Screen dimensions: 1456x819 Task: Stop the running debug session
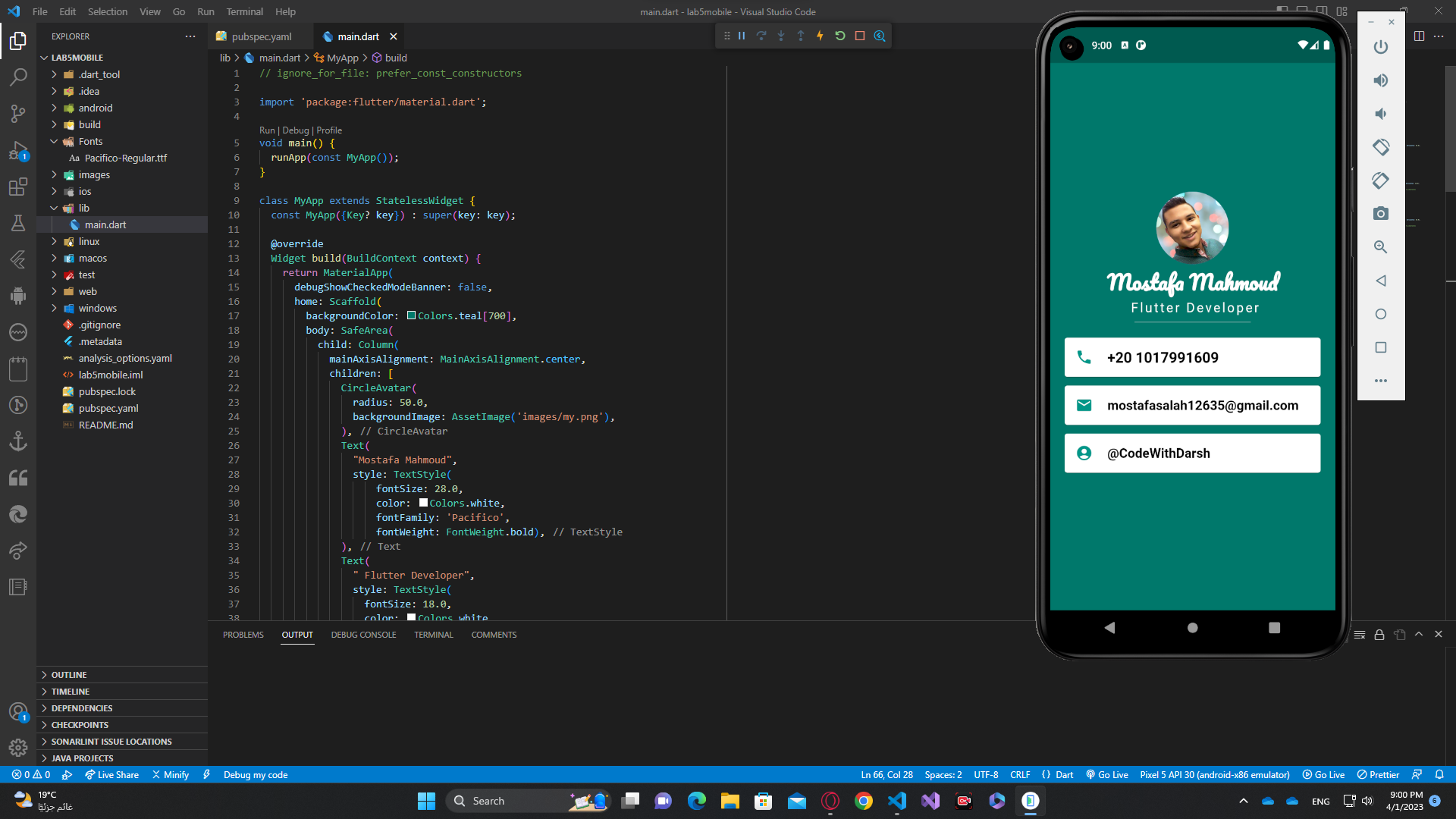click(x=860, y=36)
